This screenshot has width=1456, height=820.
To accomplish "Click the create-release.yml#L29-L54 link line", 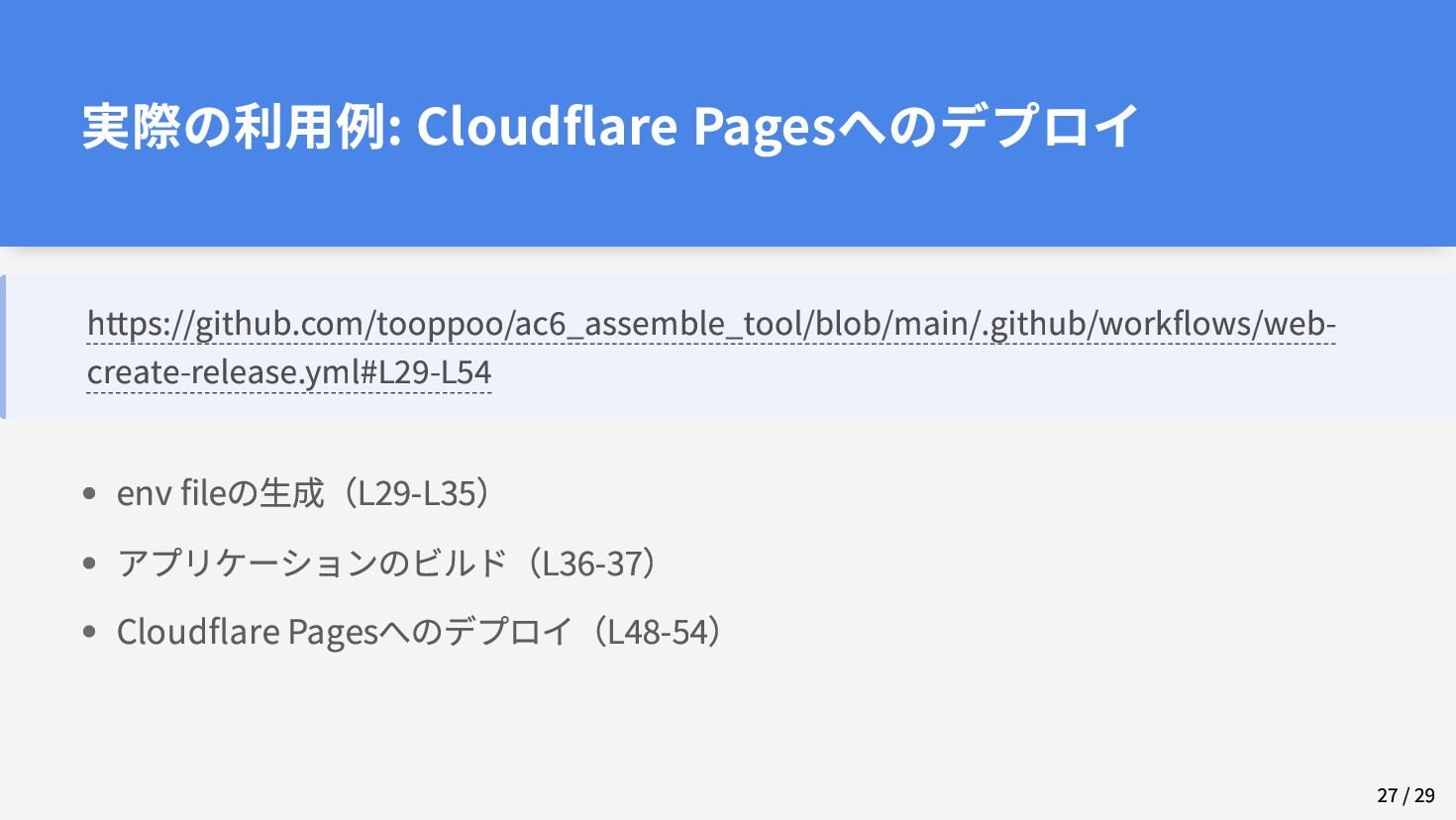I will (289, 372).
